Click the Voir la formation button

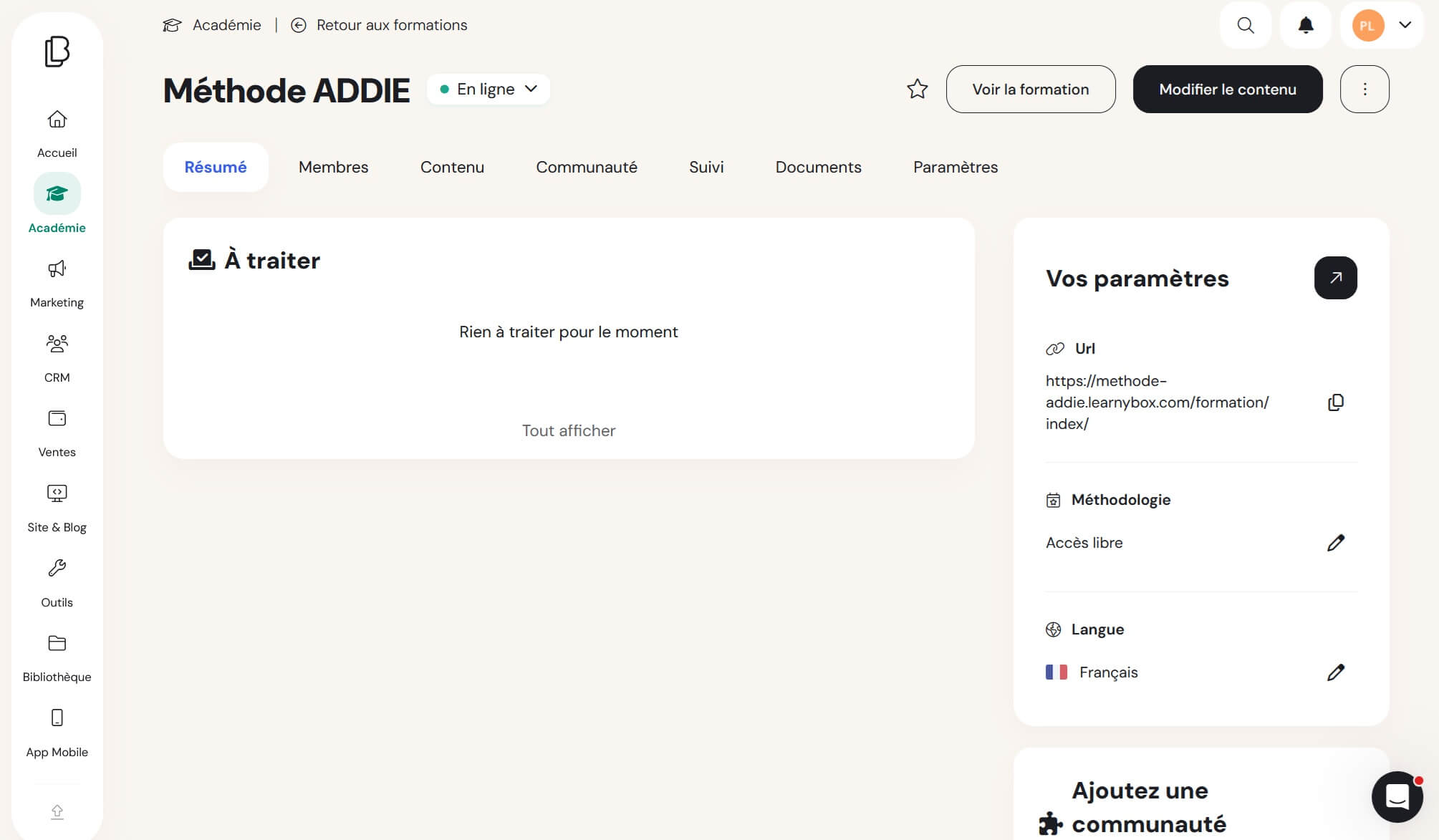pyautogui.click(x=1031, y=89)
